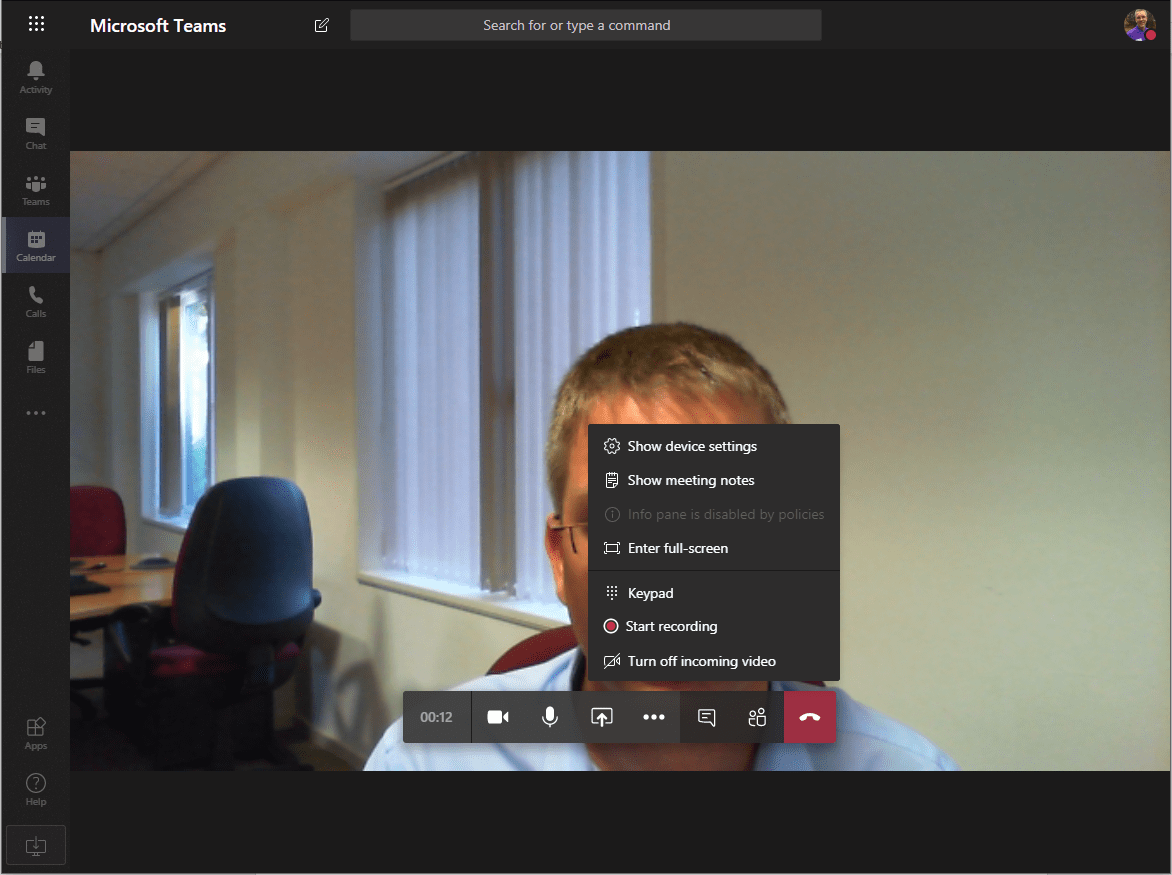Show more apps in sidebar
1172x875 pixels.
36,412
